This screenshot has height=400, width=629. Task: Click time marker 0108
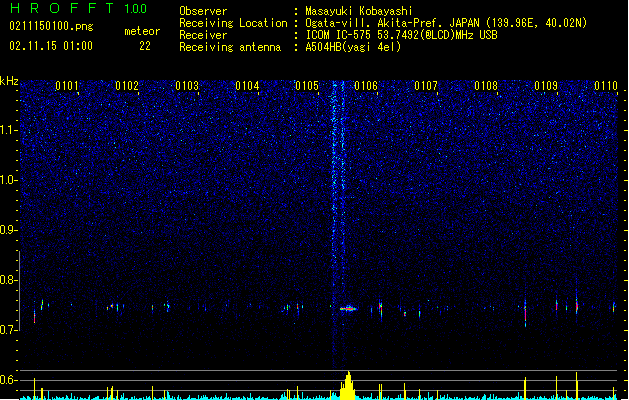(486, 86)
